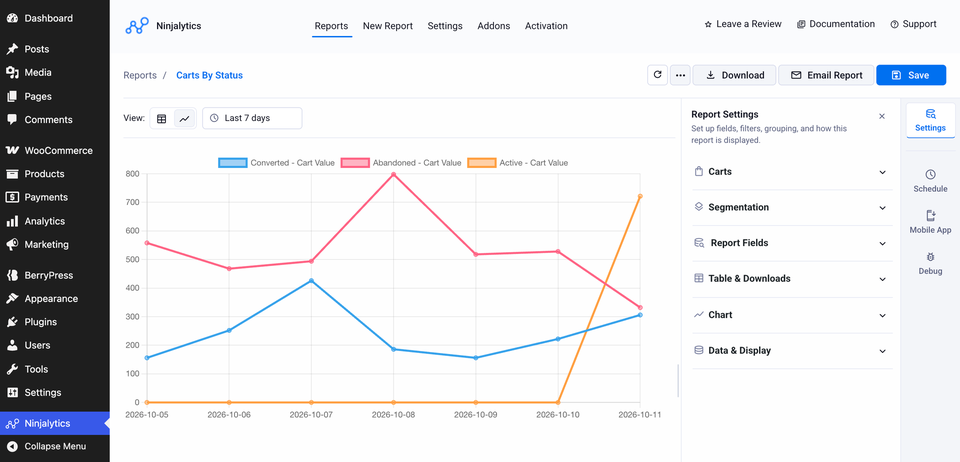Expand the Carts section

(792, 172)
